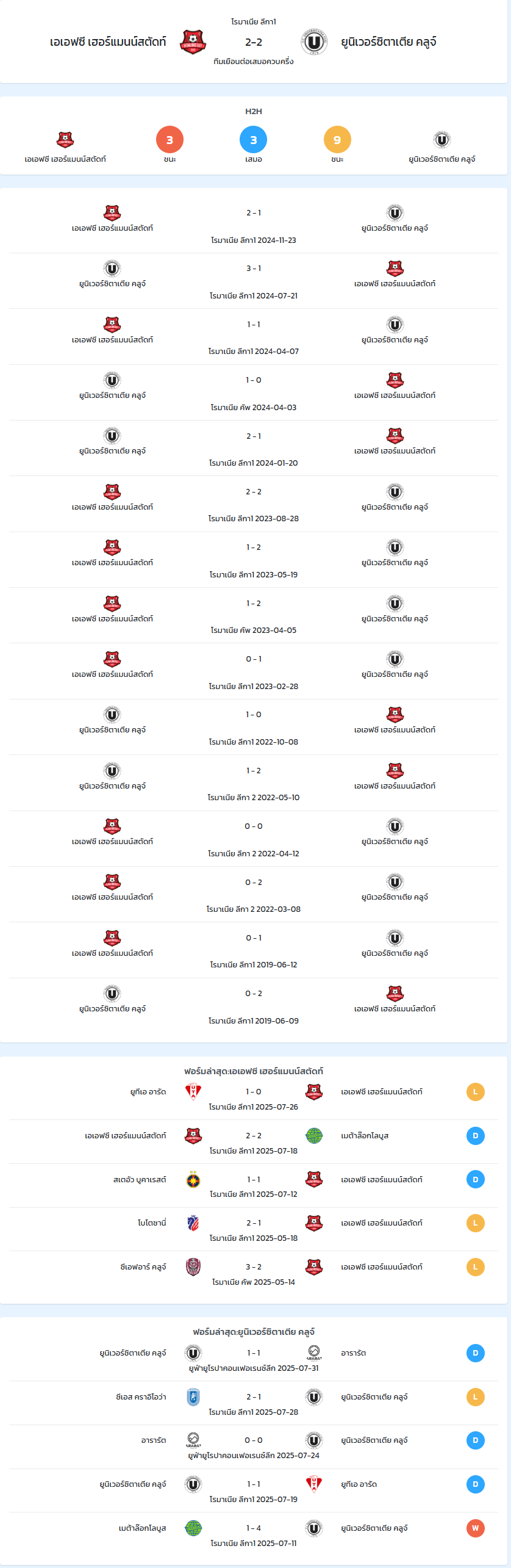Click the yellow 9 wins circle in H2H

(x=337, y=140)
